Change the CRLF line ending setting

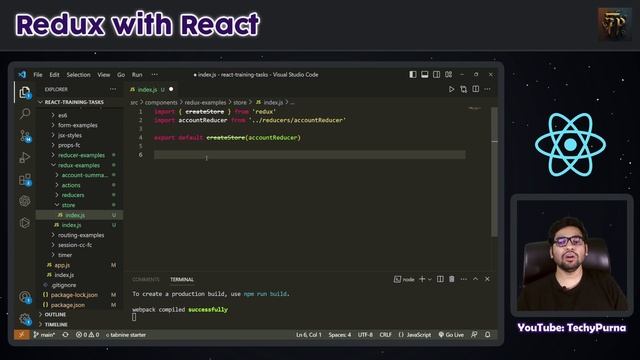coord(385,335)
